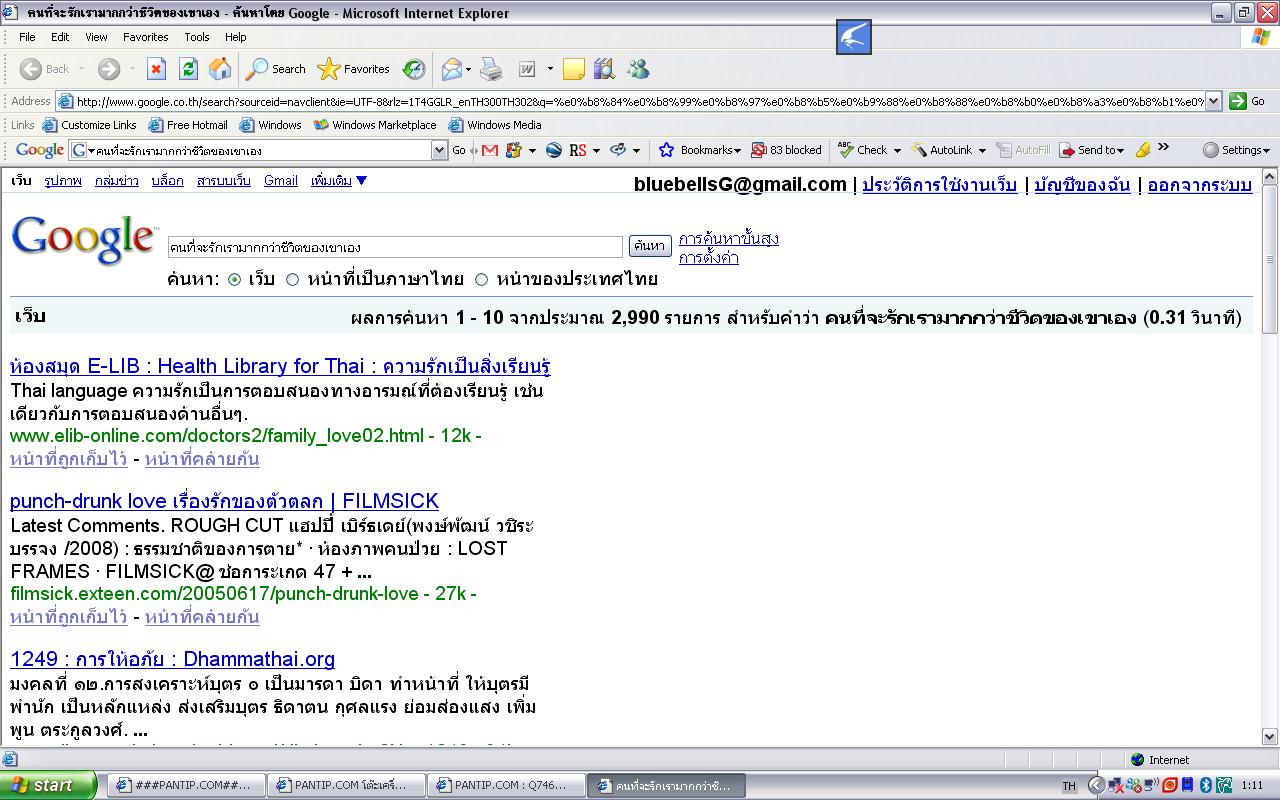The image size is (1280, 800).
Task: Expand the Google Toolbar overflow chevron
Action: click(x=1164, y=147)
